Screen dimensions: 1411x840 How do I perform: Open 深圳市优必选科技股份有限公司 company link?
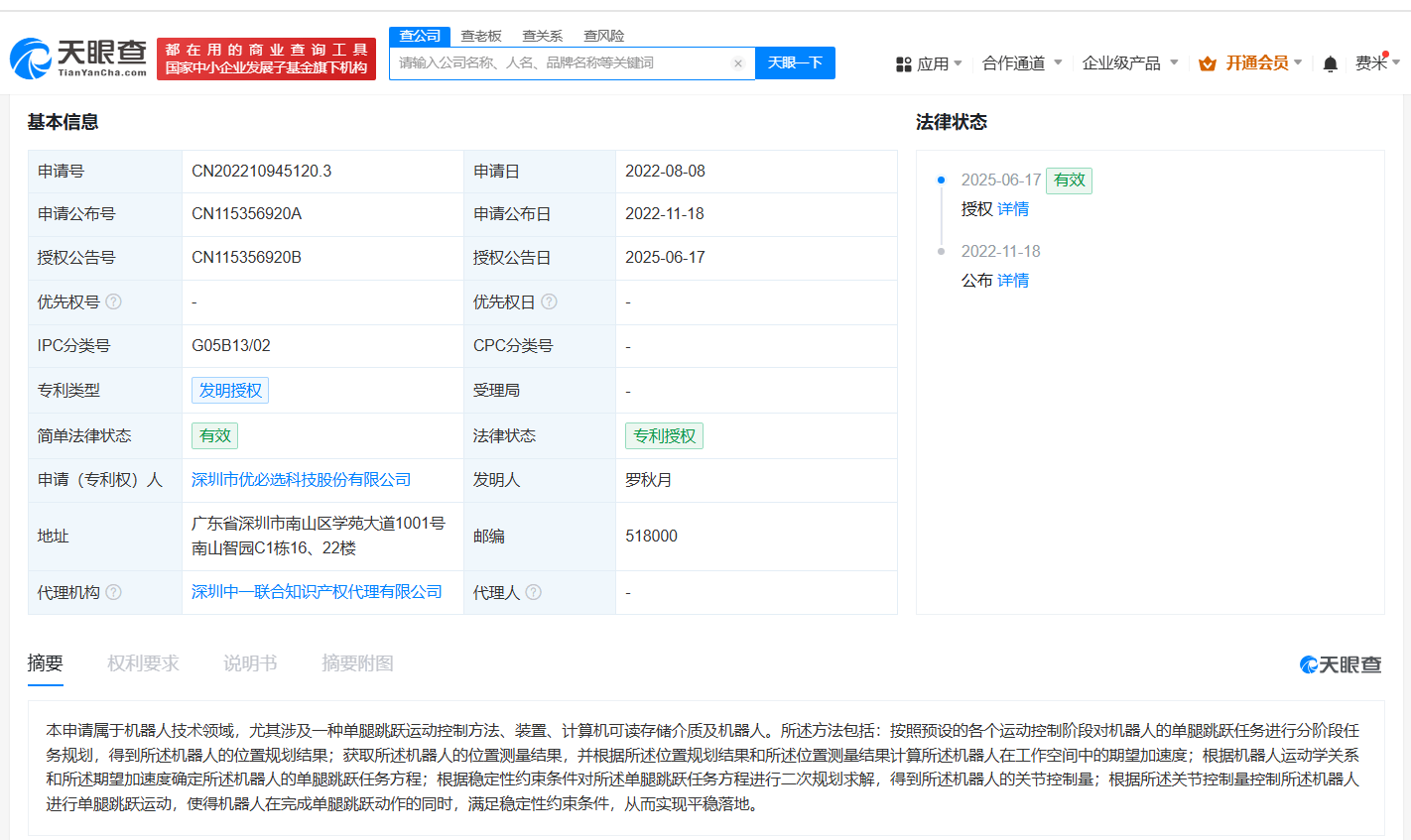point(301,480)
